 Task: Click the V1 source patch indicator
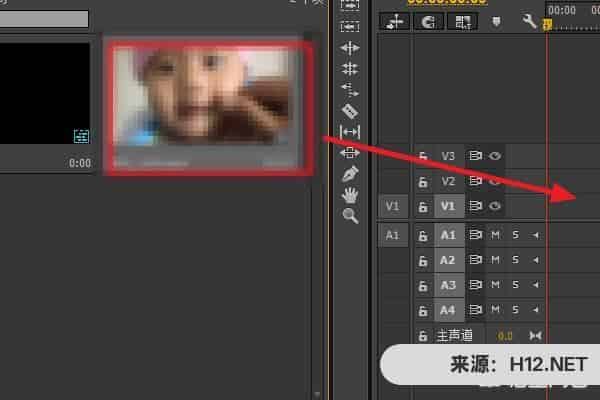[x=393, y=206]
